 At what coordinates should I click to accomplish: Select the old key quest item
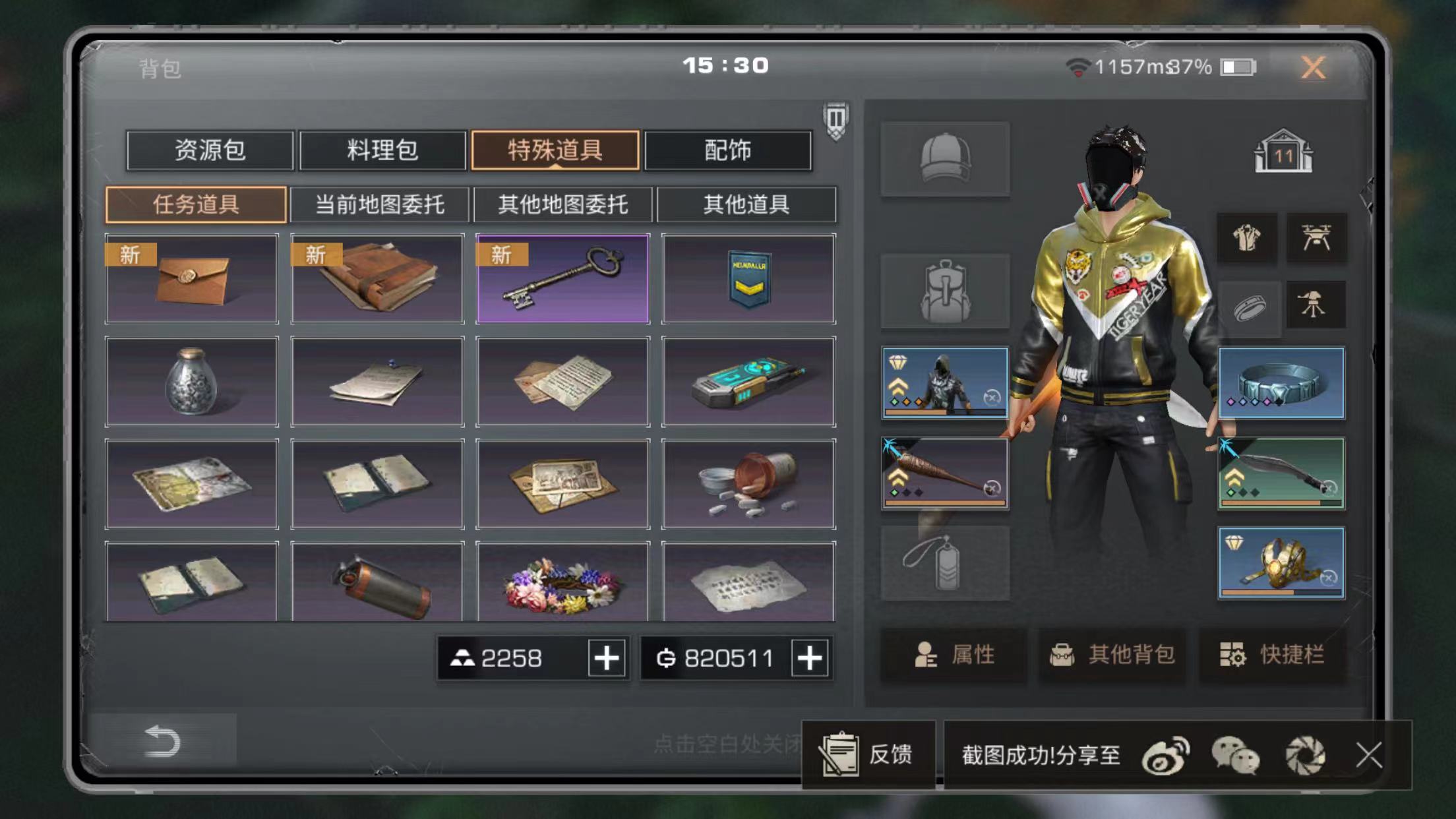coord(562,278)
